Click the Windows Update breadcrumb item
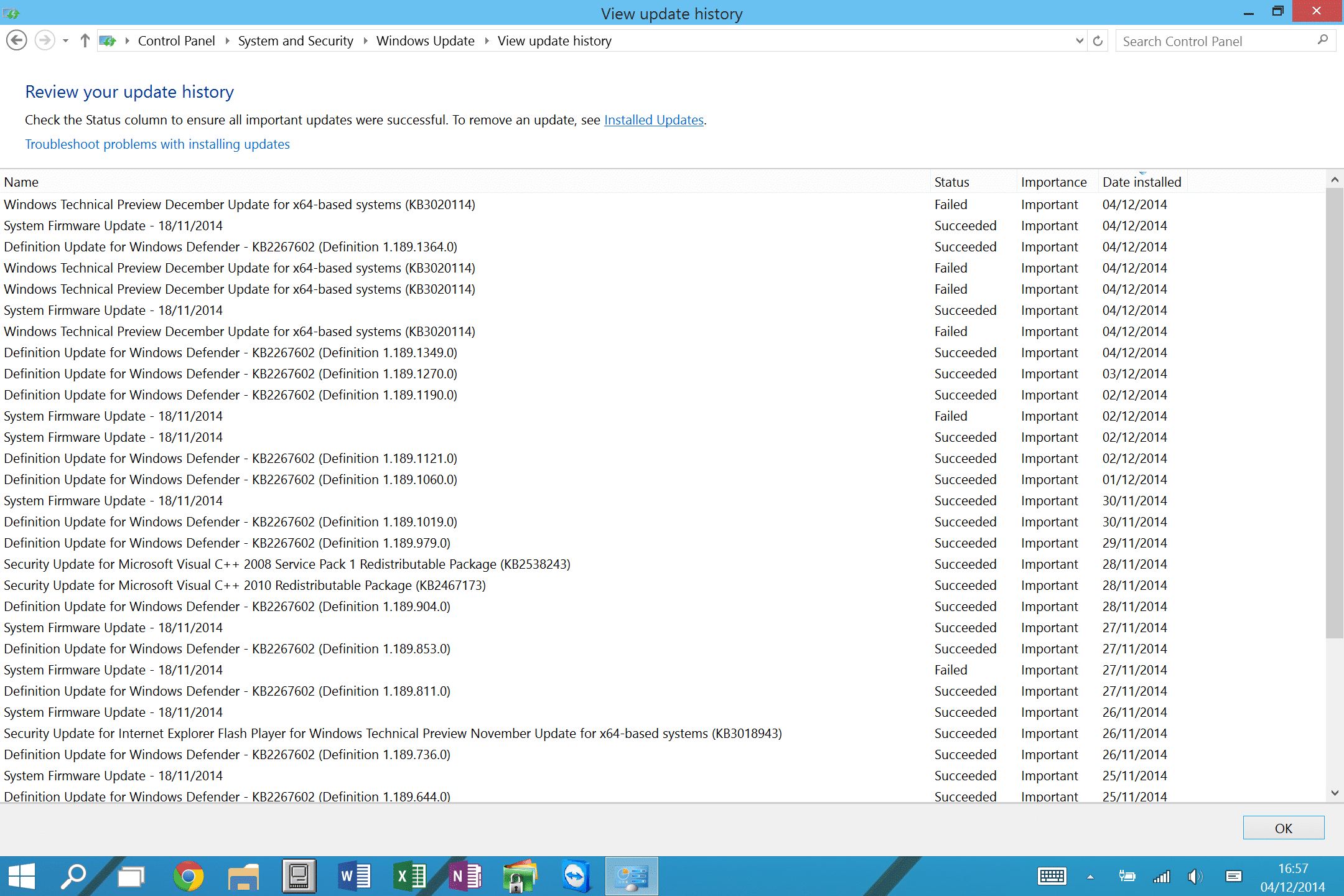 tap(424, 40)
